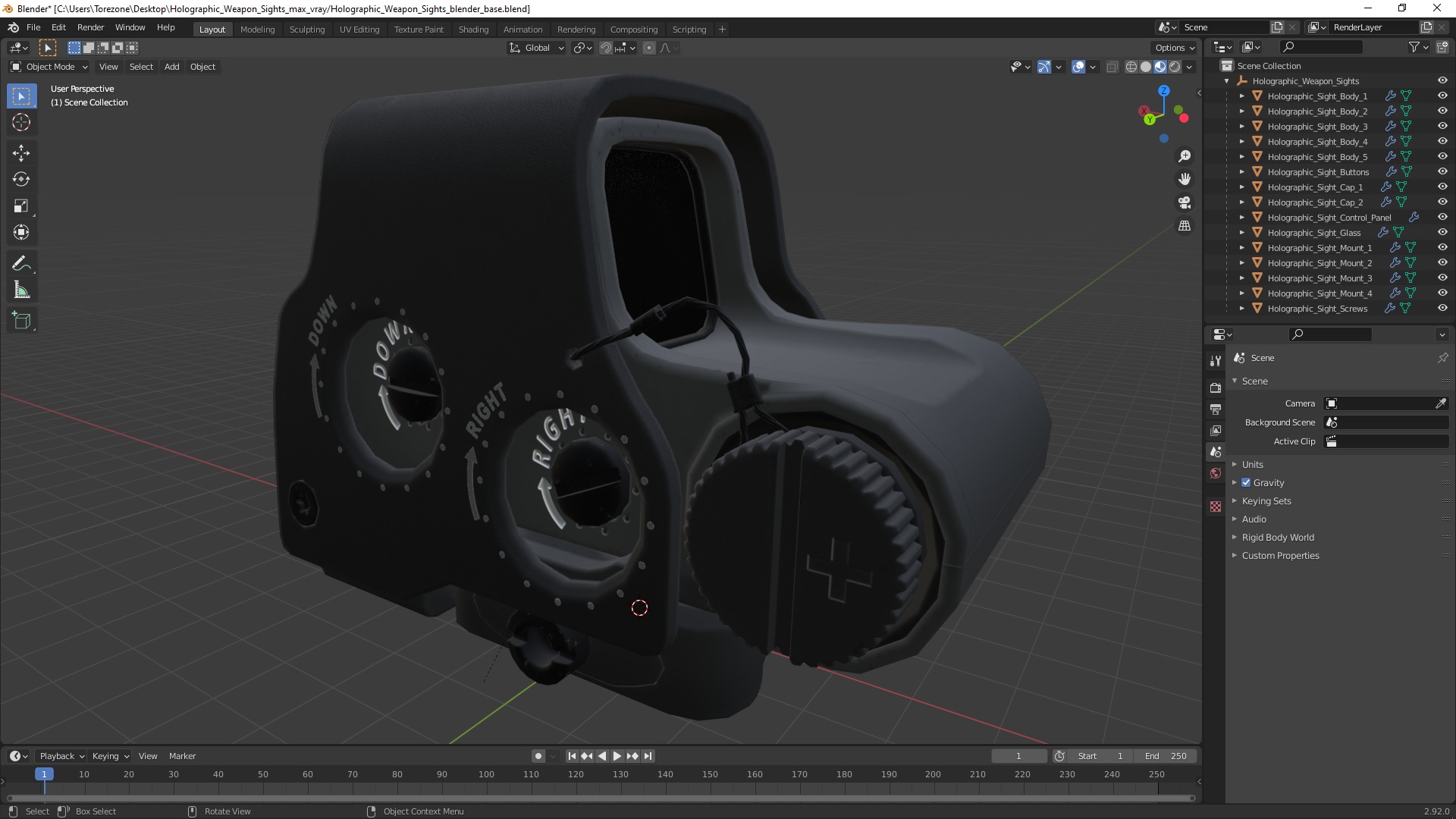Open the Outliner filter dropdown
1456x819 pixels.
coord(1418,47)
